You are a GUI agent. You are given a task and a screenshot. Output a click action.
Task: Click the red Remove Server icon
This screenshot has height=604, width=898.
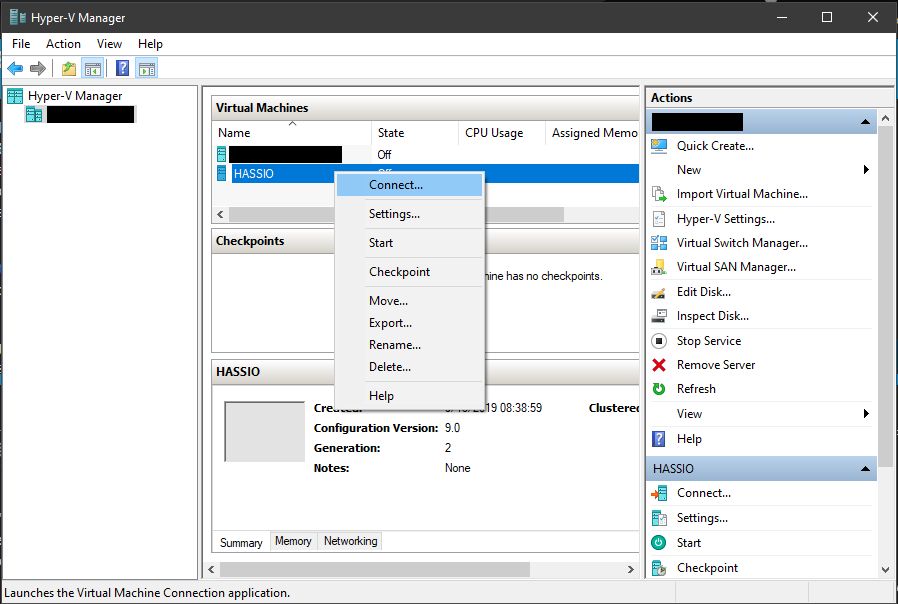[659, 365]
